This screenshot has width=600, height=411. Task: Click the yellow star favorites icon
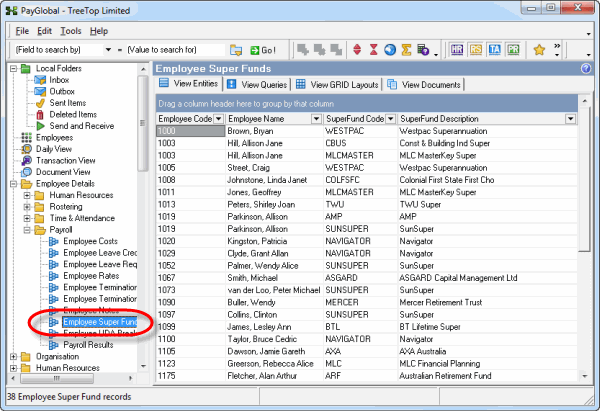(x=539, y=49)
